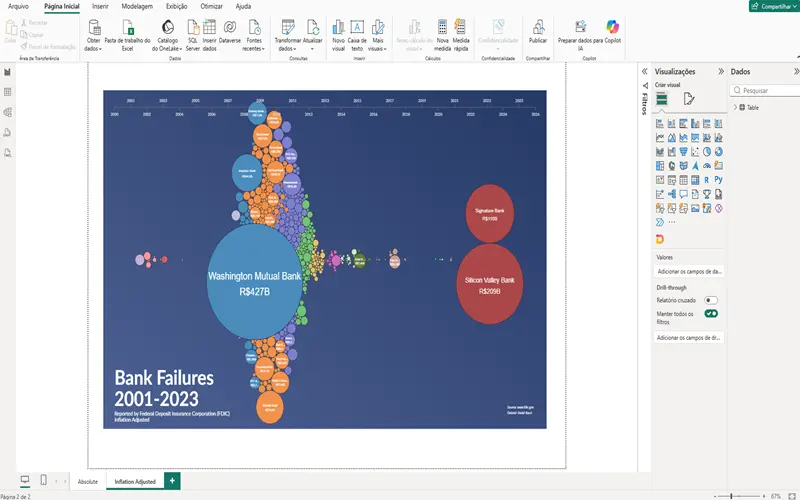
Task: Open the Modelagem ribbon tab
Action: pyautogui.click(x=135, y=6)
